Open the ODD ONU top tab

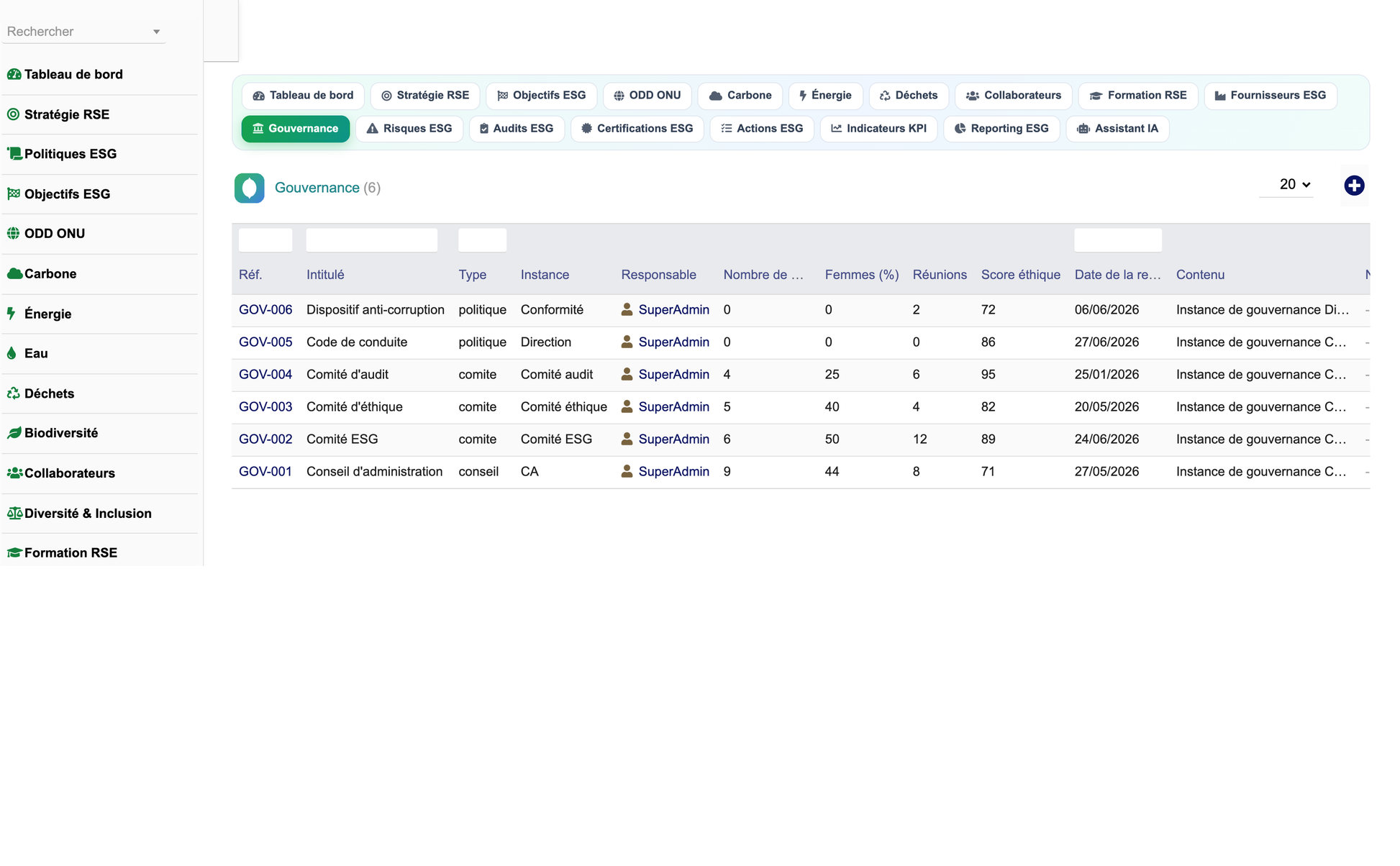[x=647, y=96]
